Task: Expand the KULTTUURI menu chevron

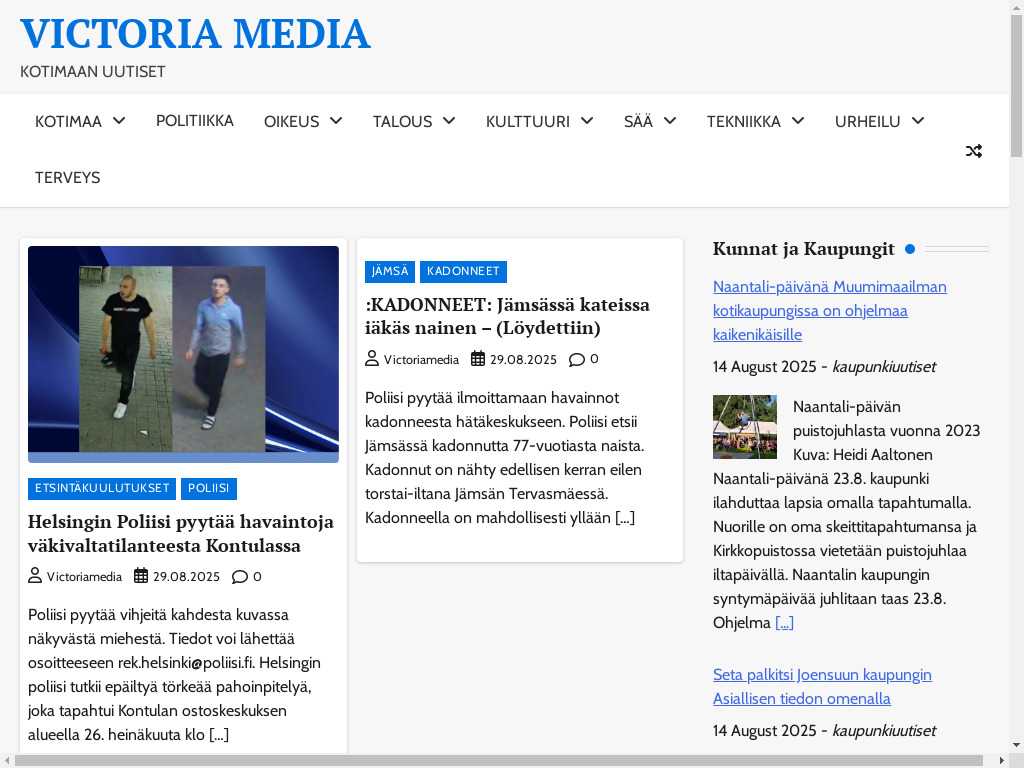Action: click(x=586, y=121)
